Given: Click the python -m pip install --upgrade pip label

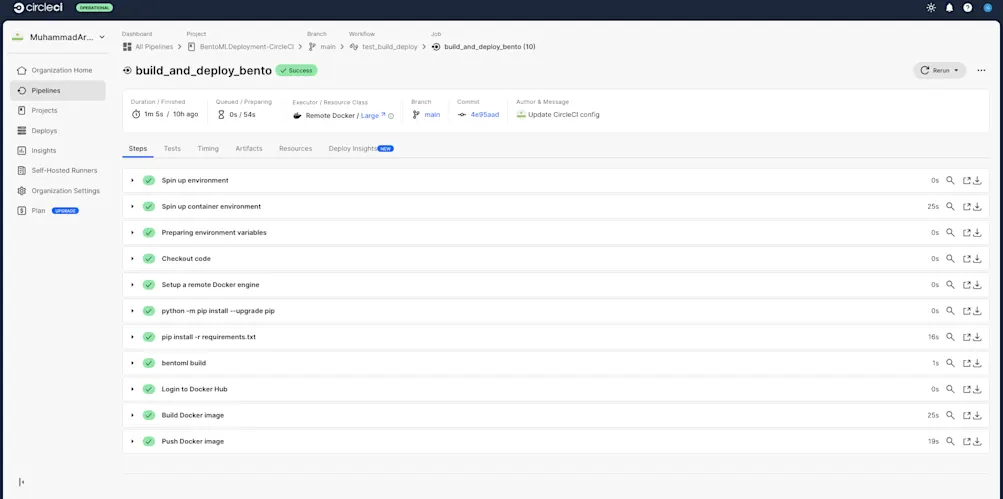Looking at the screenshot, I should 218,311.
